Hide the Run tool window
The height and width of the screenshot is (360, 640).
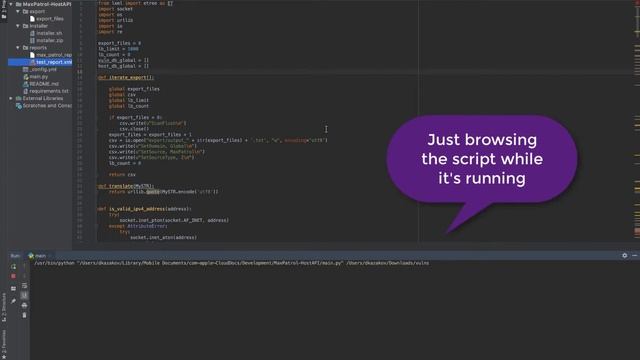[x=635, y=256]
